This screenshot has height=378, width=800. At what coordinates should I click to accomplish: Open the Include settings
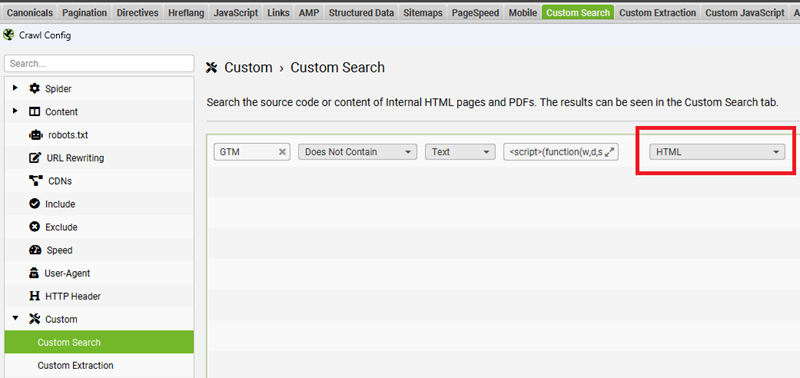tap(60, 204)
